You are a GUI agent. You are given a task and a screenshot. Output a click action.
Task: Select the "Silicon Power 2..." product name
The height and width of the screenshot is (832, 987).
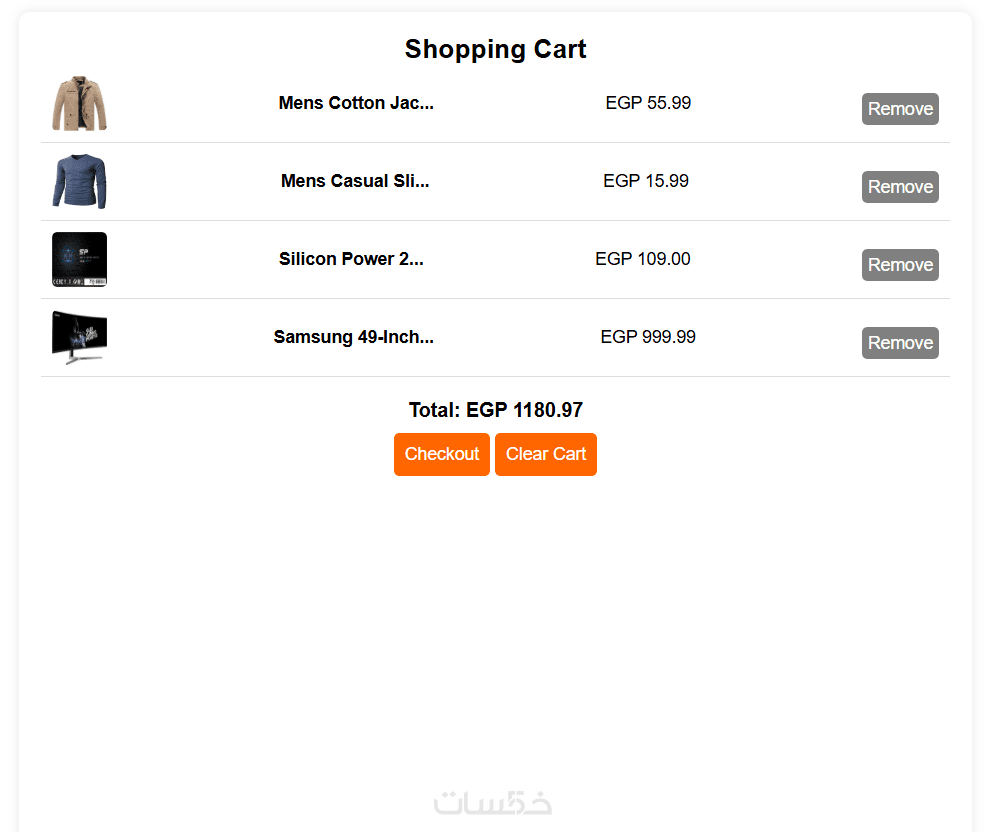click(x=351, y=259)
